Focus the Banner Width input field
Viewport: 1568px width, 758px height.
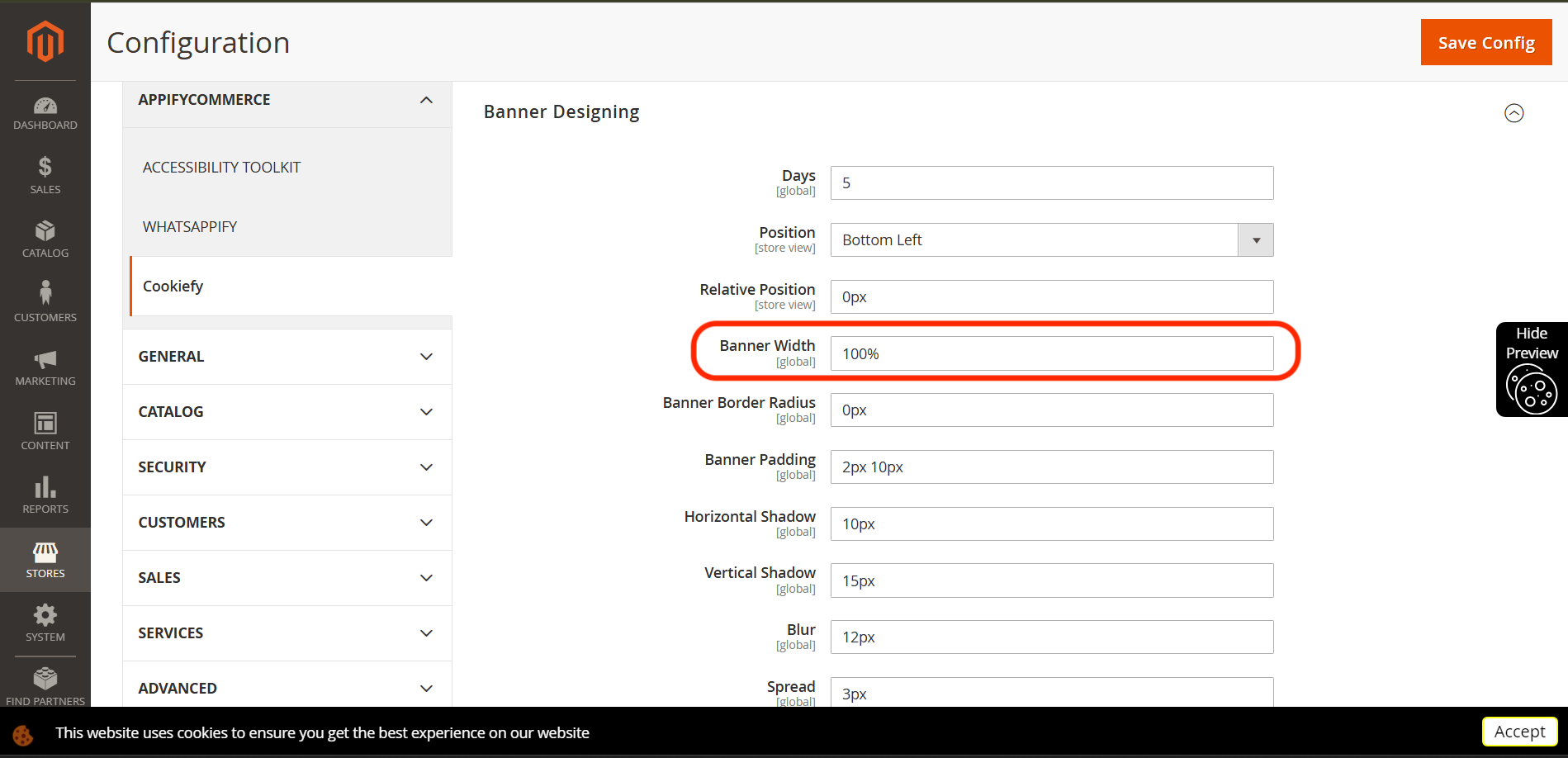[x=1052, y=353]
